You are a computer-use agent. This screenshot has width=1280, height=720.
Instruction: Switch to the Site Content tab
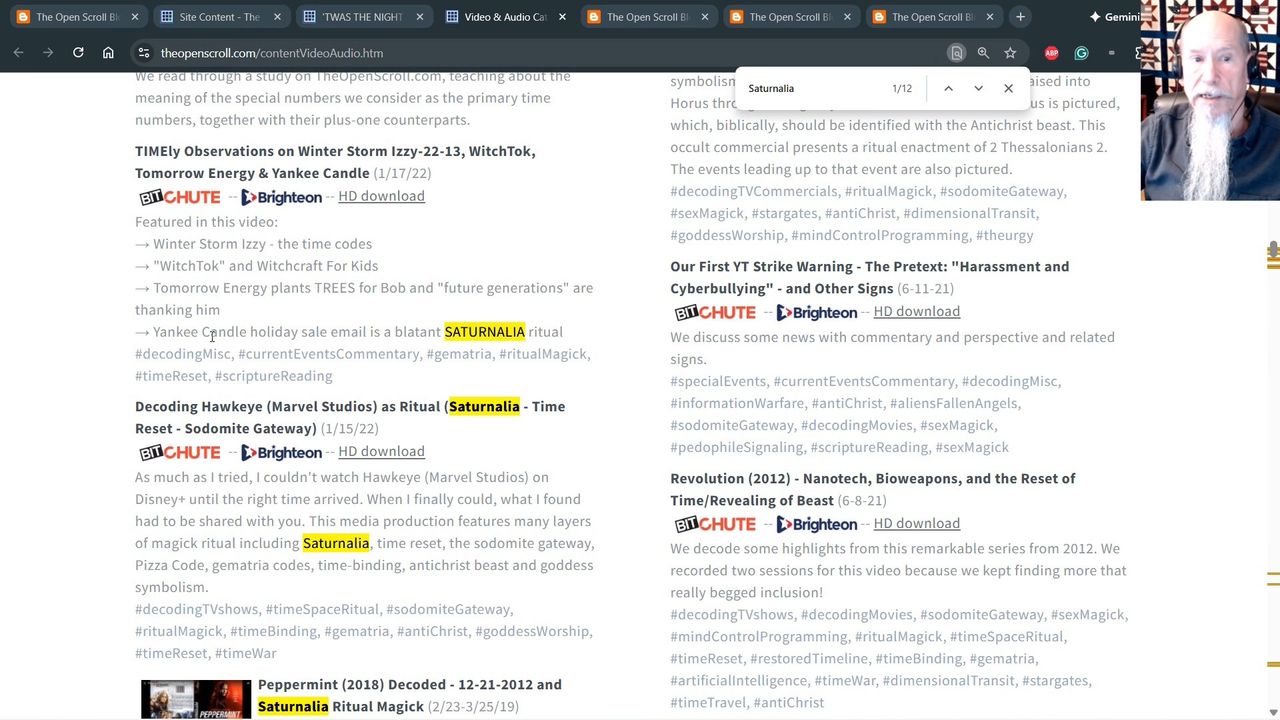tap(219, 17)
